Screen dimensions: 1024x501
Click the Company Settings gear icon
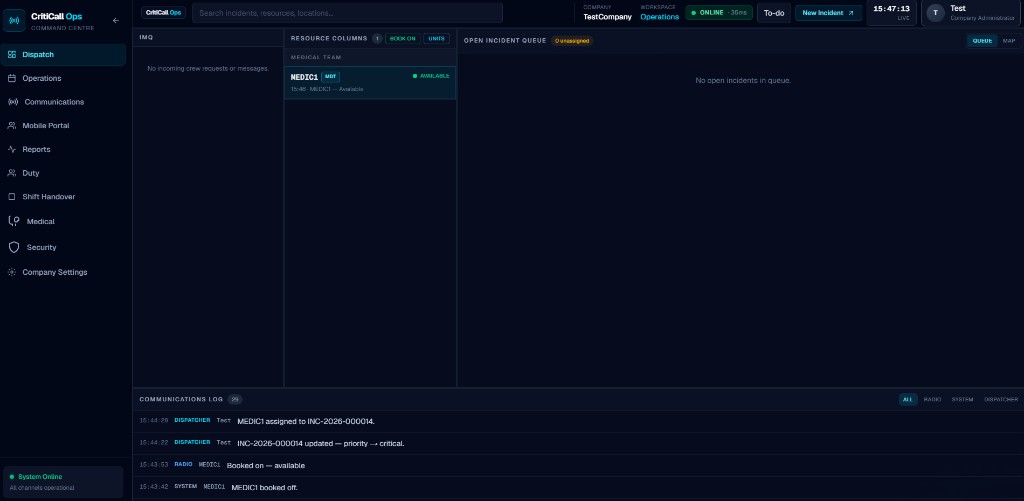[12, 272]
